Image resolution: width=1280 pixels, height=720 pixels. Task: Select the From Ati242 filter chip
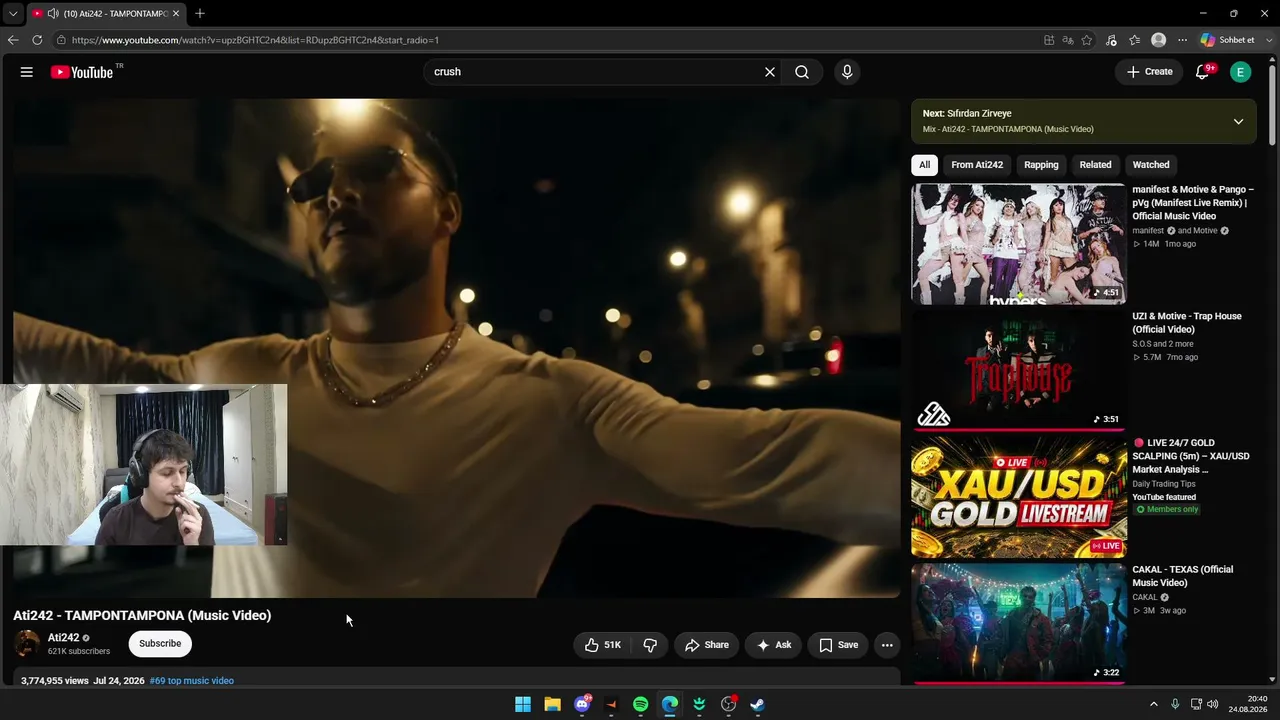[x=977, y=165]
